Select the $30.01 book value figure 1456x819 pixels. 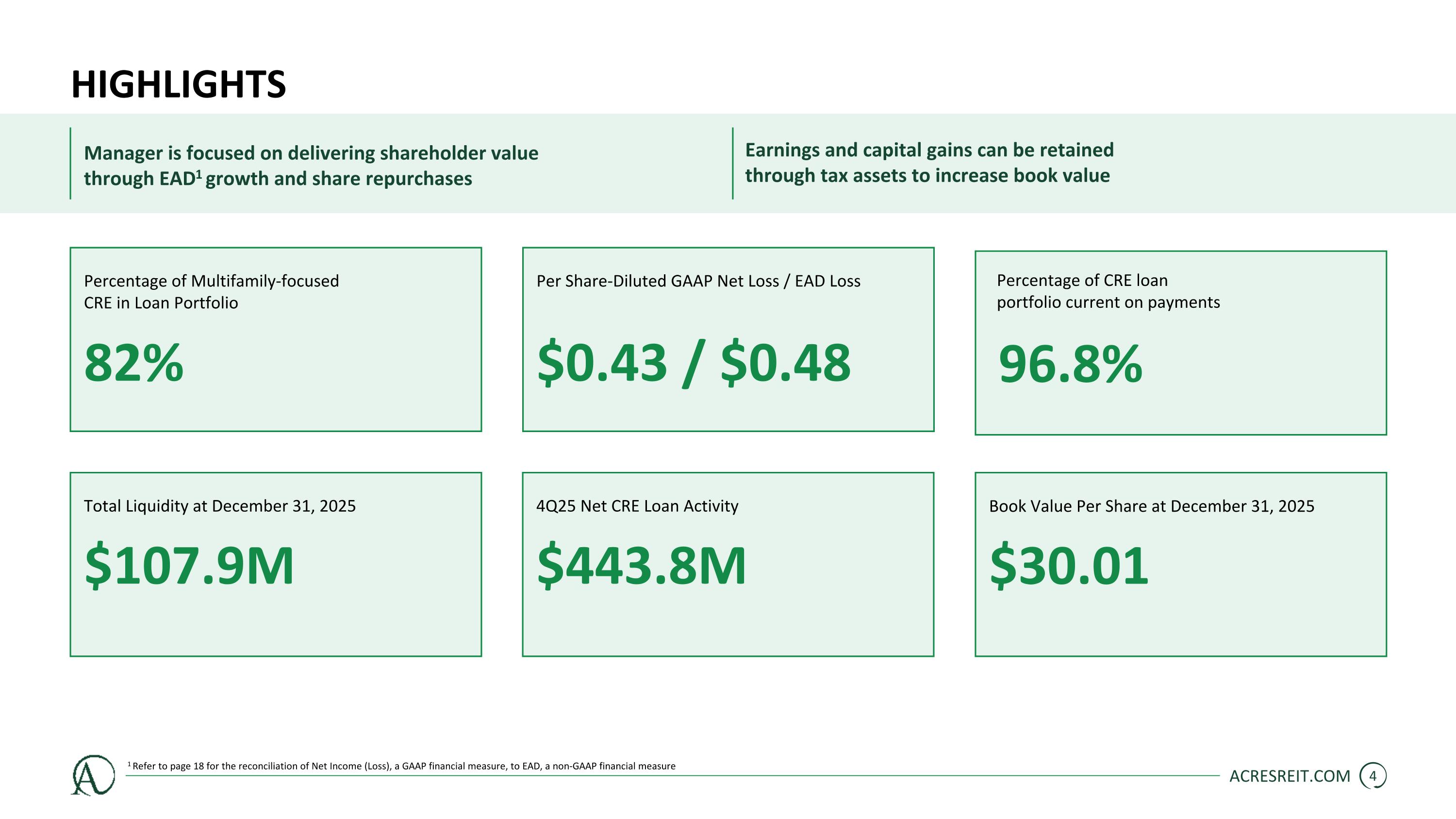(1069, 565)
